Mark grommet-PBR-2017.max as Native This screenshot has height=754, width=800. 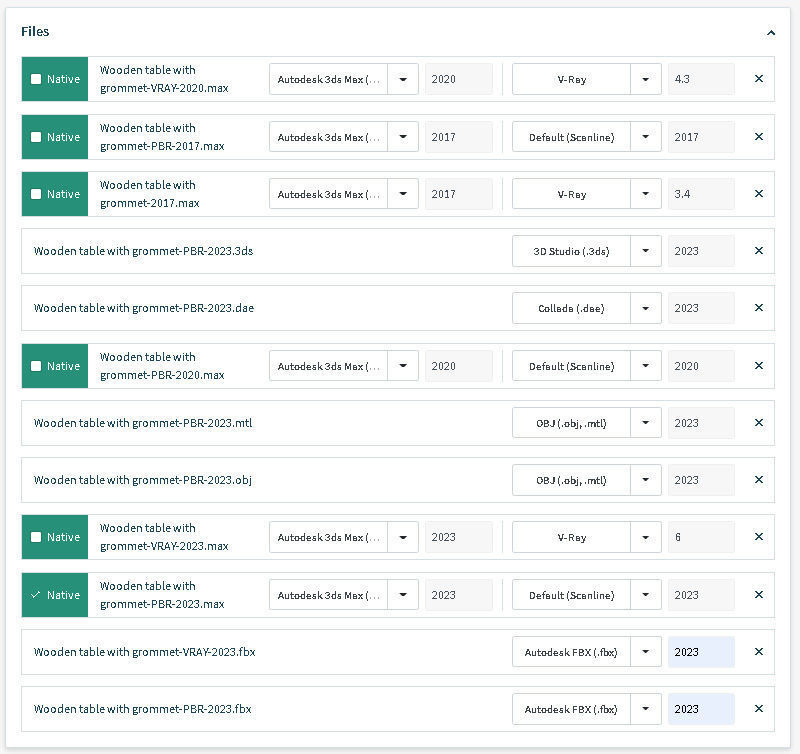pos(36,137)
